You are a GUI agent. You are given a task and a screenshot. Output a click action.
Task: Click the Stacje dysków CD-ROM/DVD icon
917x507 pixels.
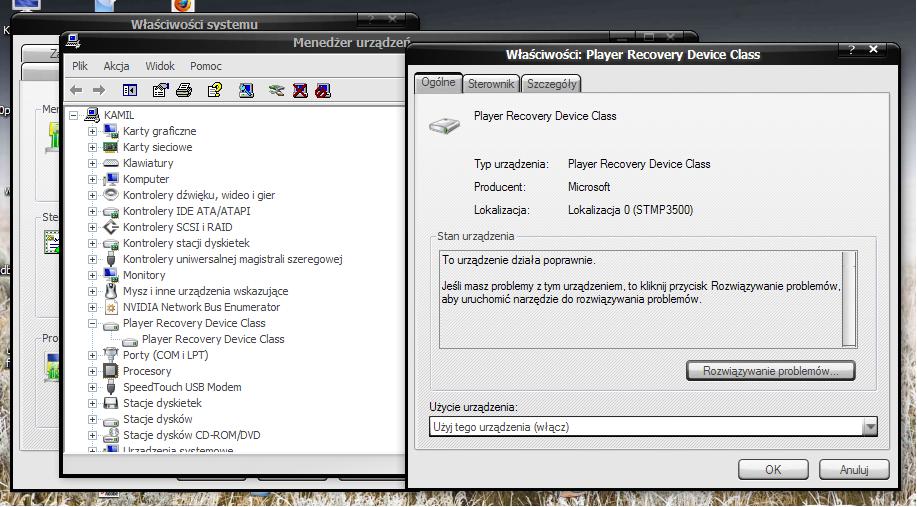(111, 435)
